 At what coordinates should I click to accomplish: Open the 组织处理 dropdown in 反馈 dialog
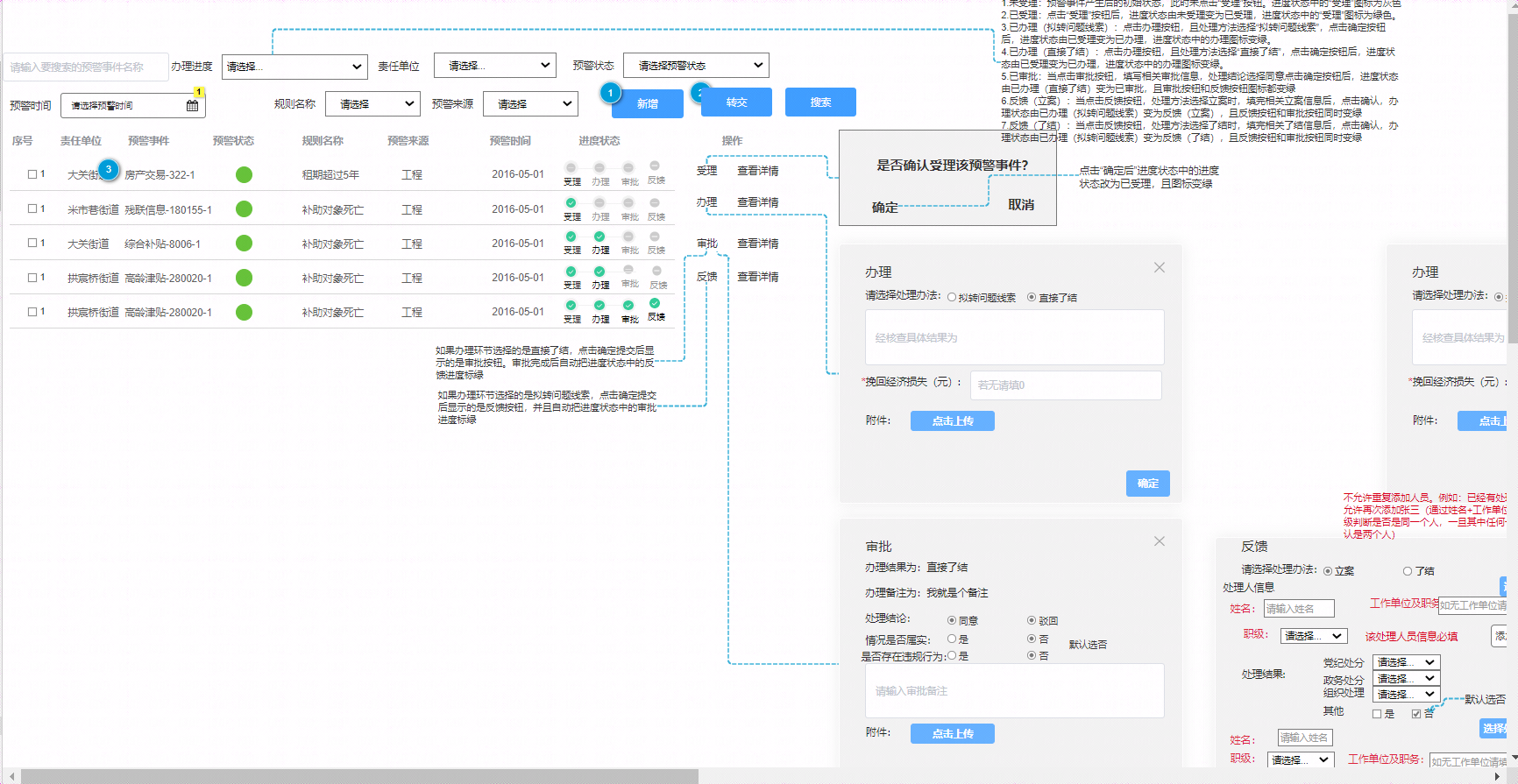coord(1406,694)
